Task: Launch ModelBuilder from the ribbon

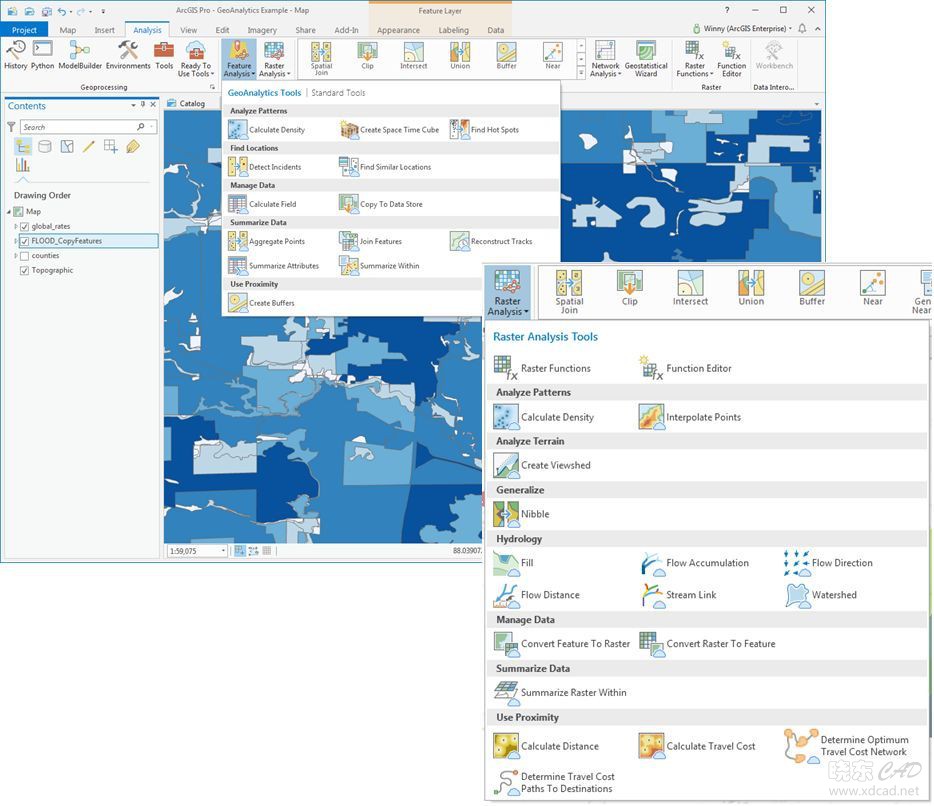Action: coord(80,55)
